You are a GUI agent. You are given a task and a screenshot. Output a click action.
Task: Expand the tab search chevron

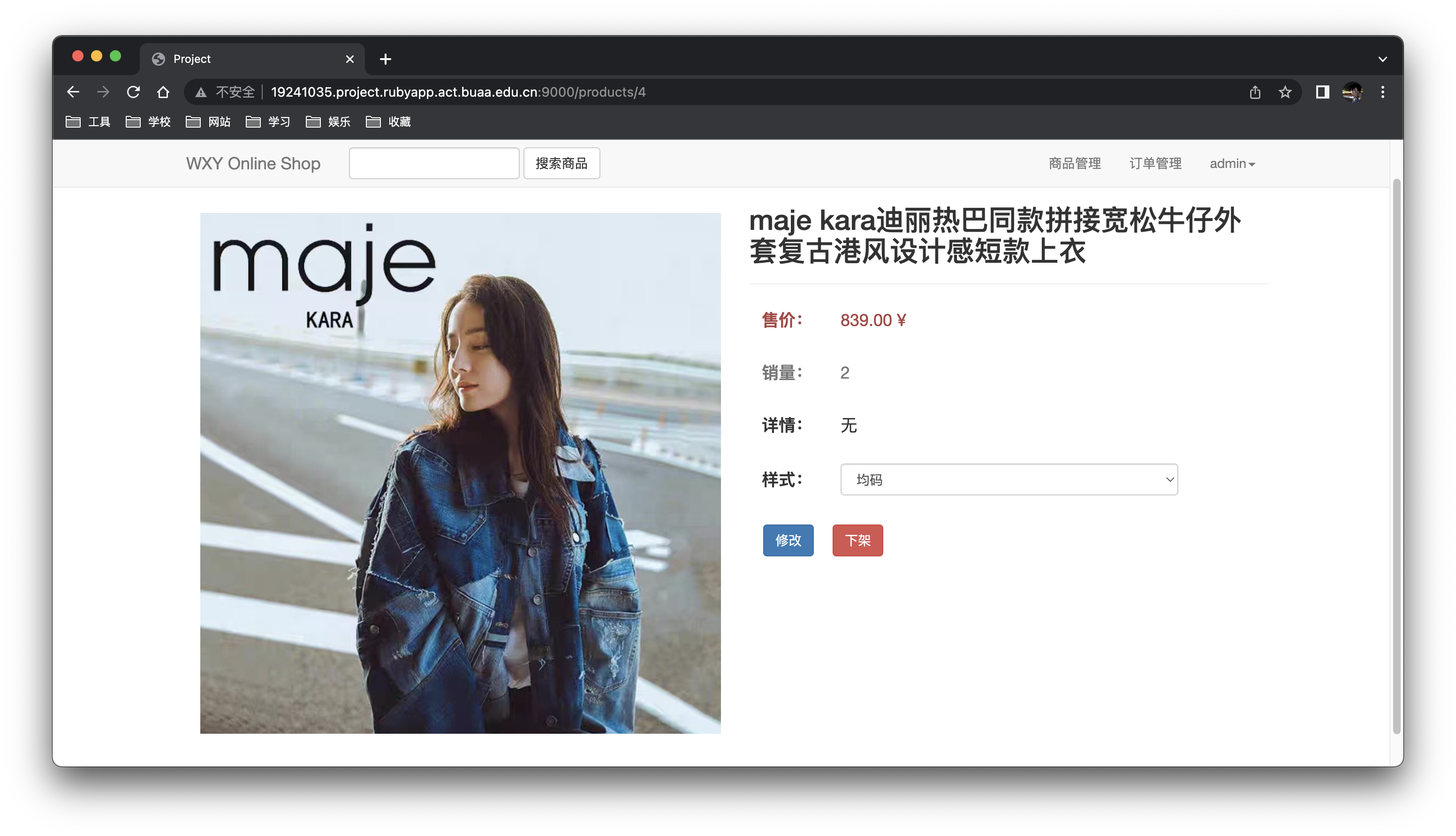pyautogui.click(x=1382, y=59)
